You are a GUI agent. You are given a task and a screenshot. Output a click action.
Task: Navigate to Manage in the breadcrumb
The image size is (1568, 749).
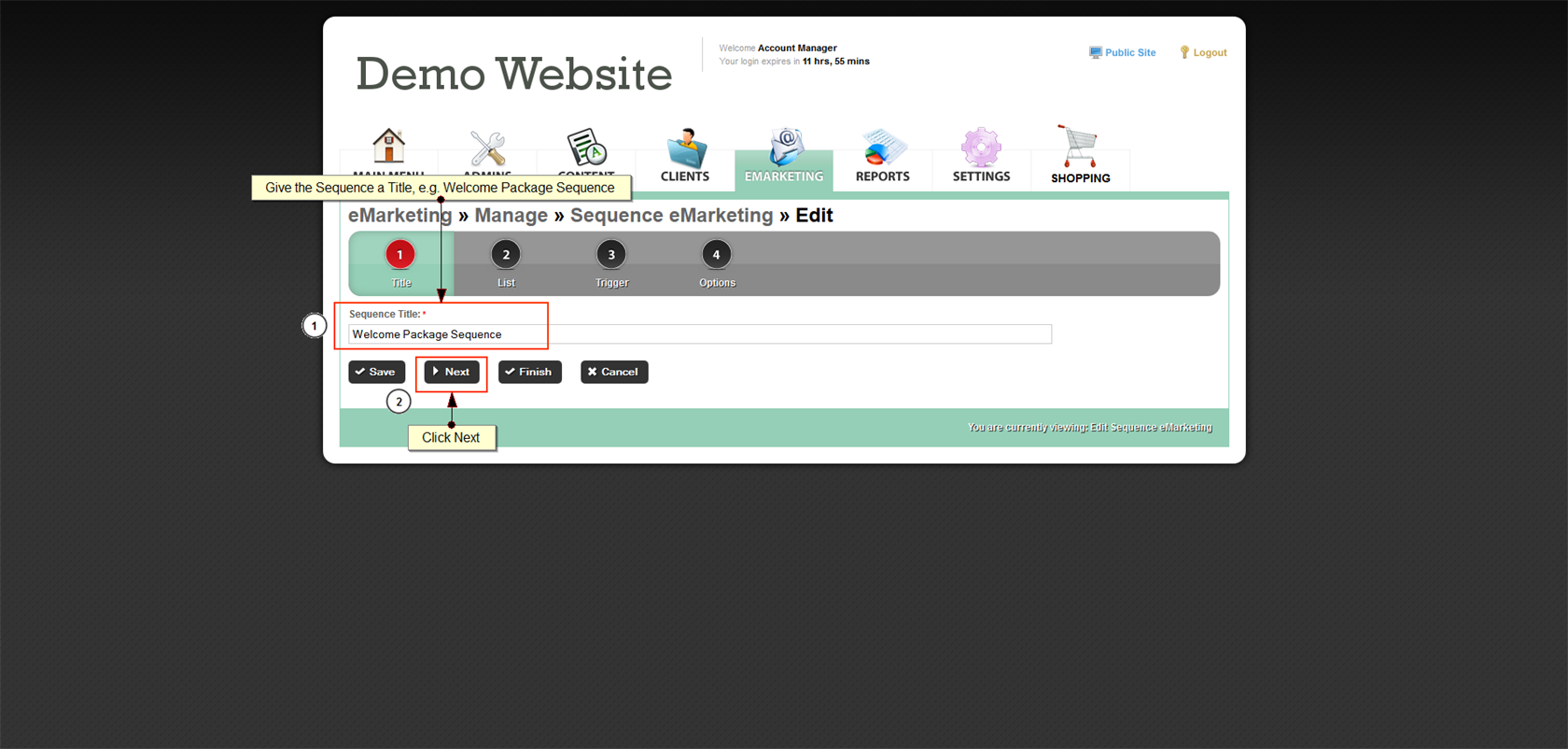tap(511, 216)
